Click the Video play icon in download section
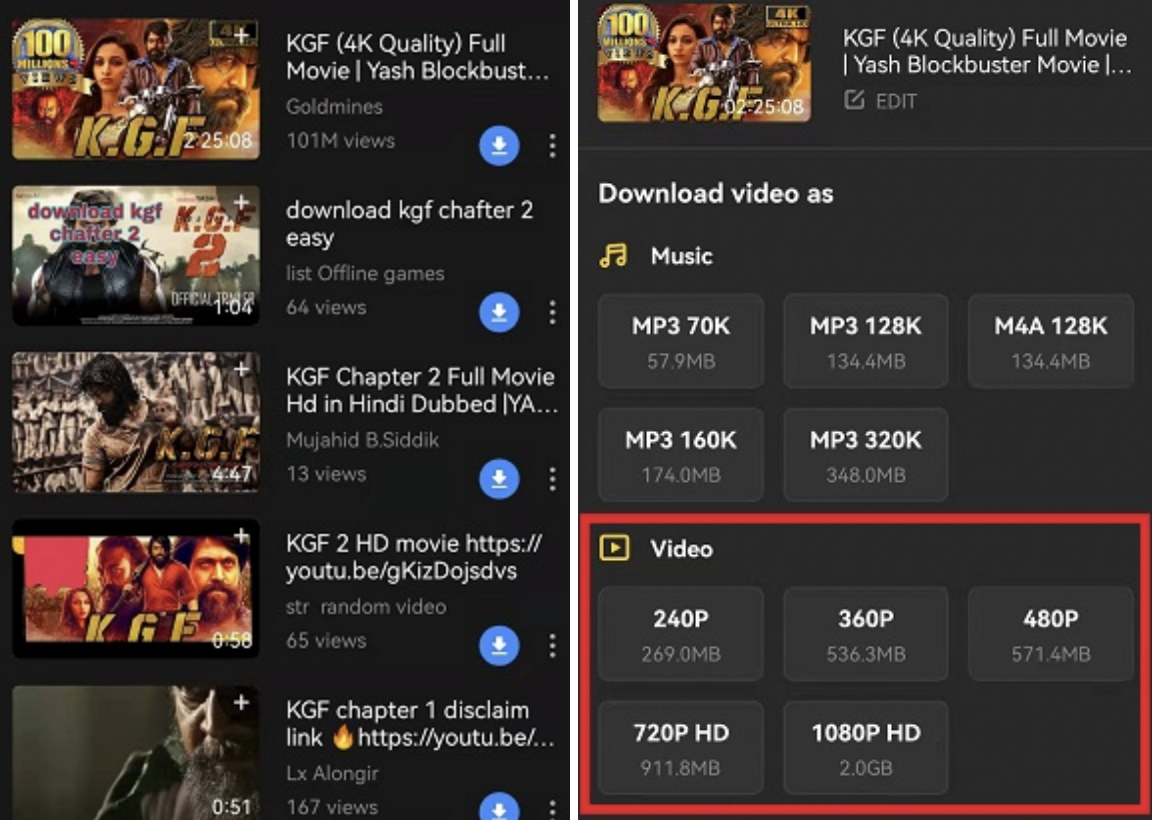 tap(614, 548)
